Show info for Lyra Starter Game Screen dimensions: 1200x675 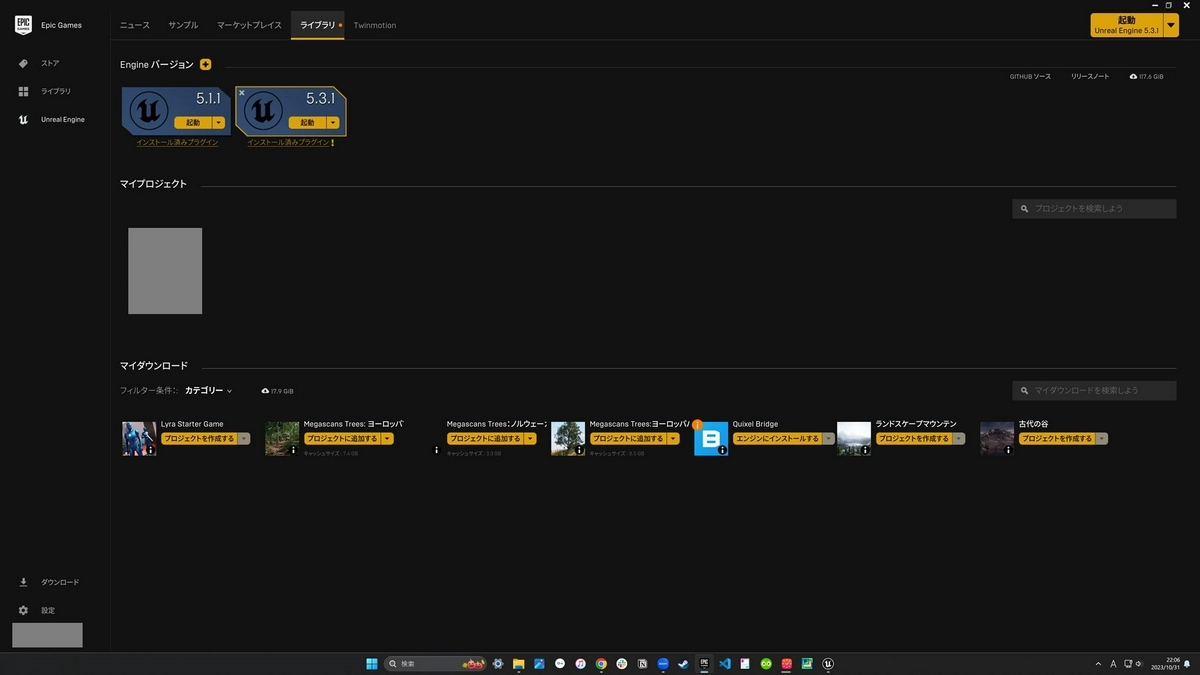(x=151, y=452)
